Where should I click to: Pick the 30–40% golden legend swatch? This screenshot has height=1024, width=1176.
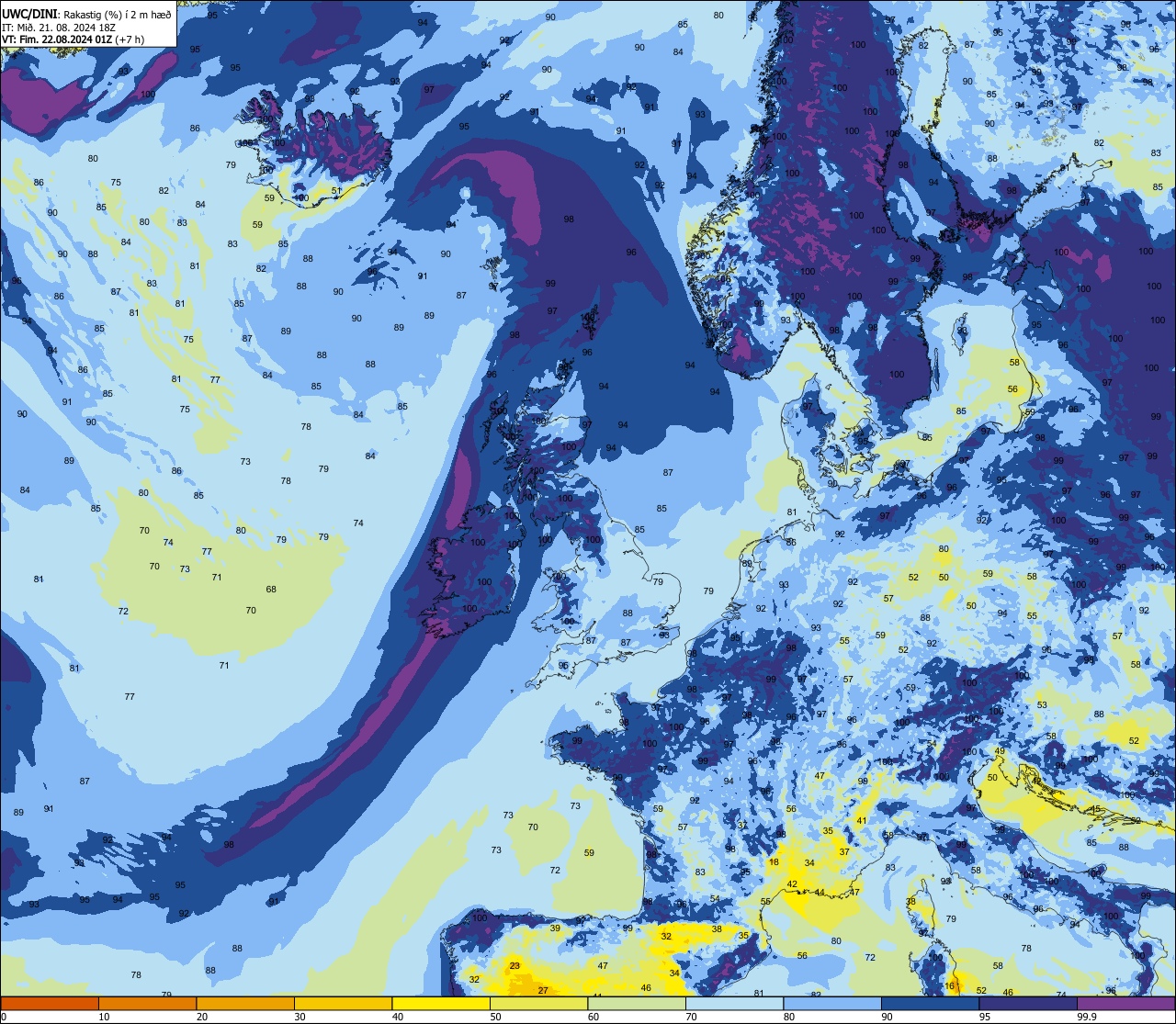(344, 1003)
